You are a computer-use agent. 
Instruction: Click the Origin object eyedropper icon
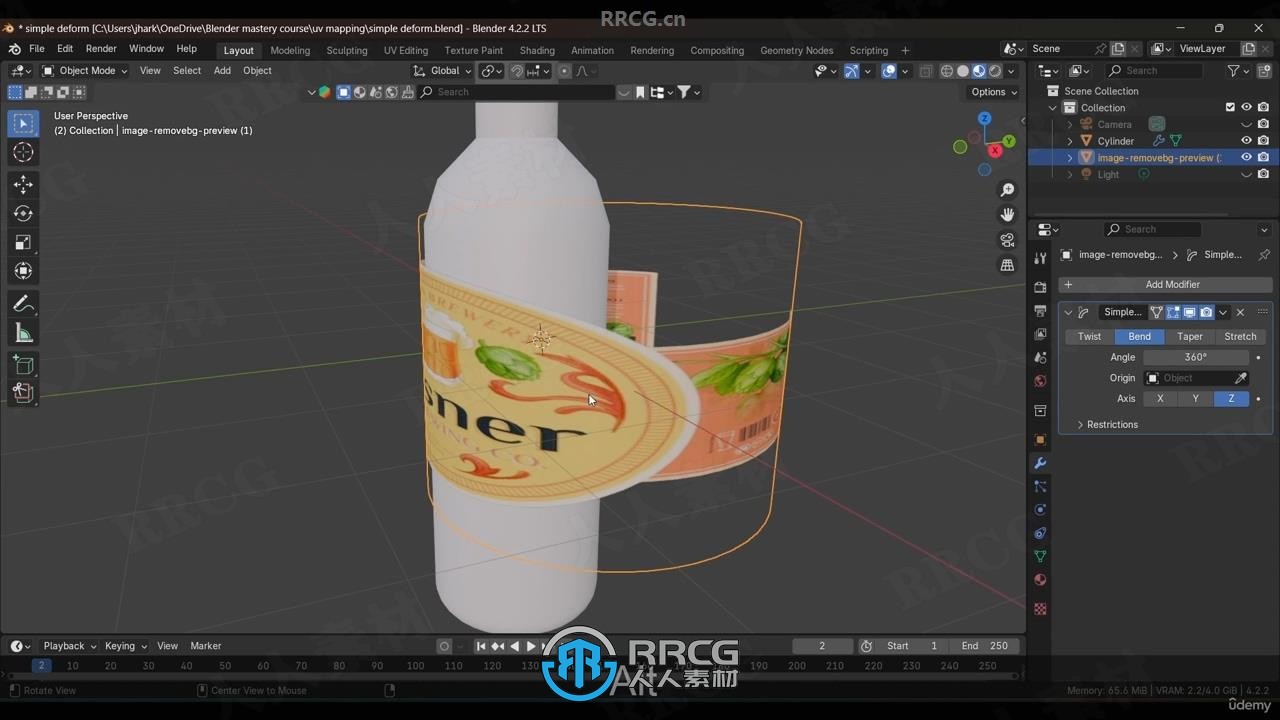(x=1241, y=378)
